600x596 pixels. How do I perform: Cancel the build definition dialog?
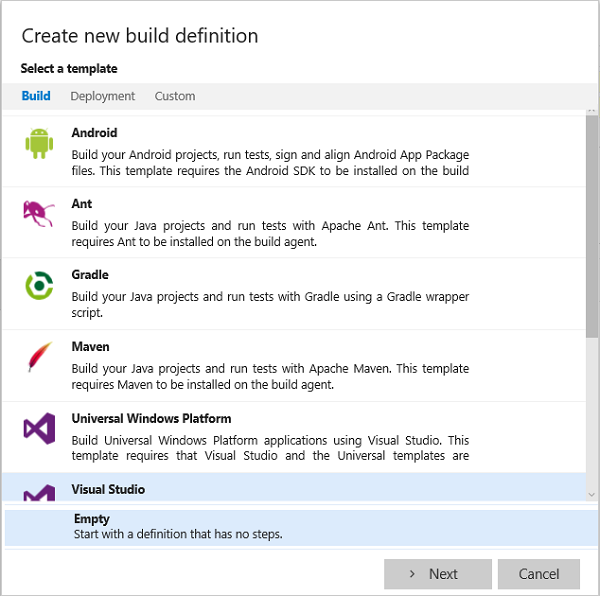(539, 574)
